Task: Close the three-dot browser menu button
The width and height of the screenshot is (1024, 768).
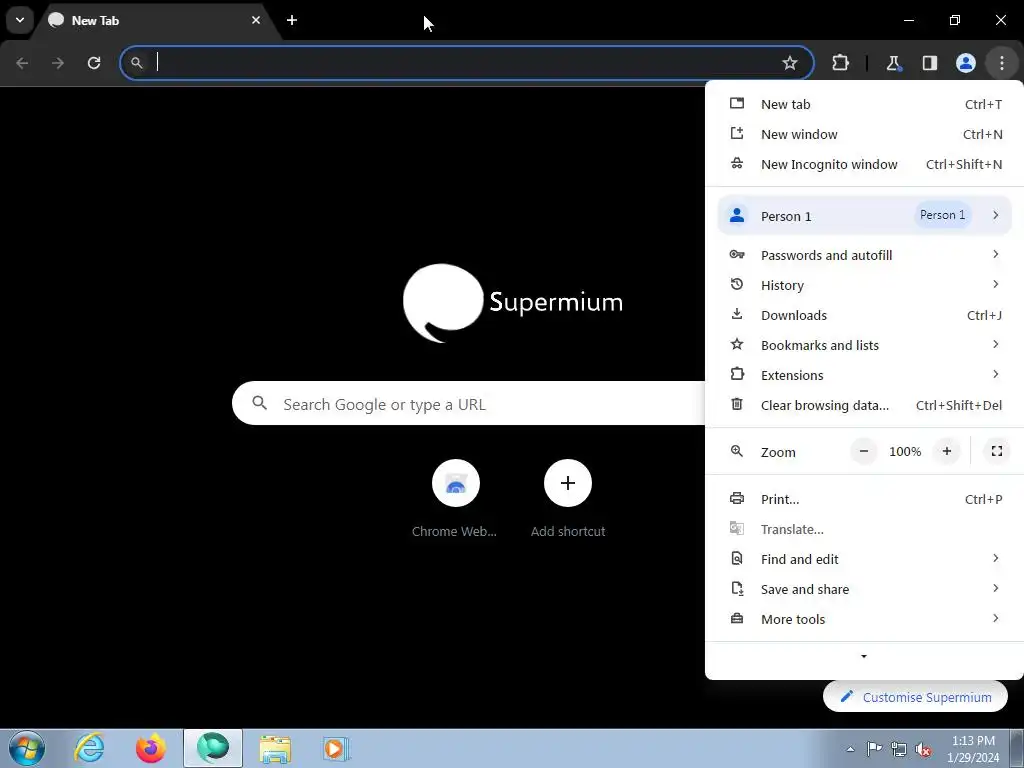Action: pos(1001,63)
